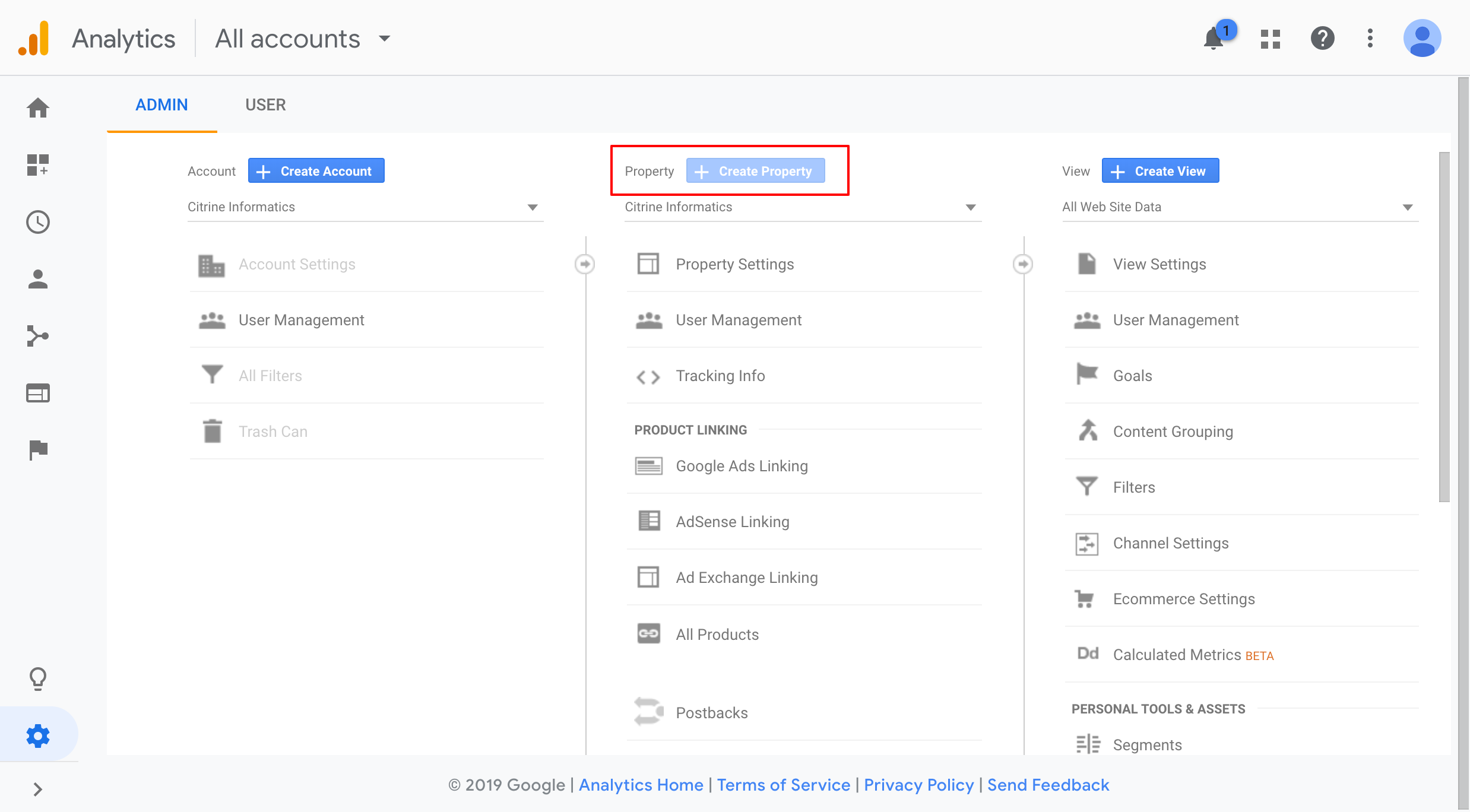Click the Ad Exchange Linking icon
Screen dimensions: 1470x812
click(648, 577)
